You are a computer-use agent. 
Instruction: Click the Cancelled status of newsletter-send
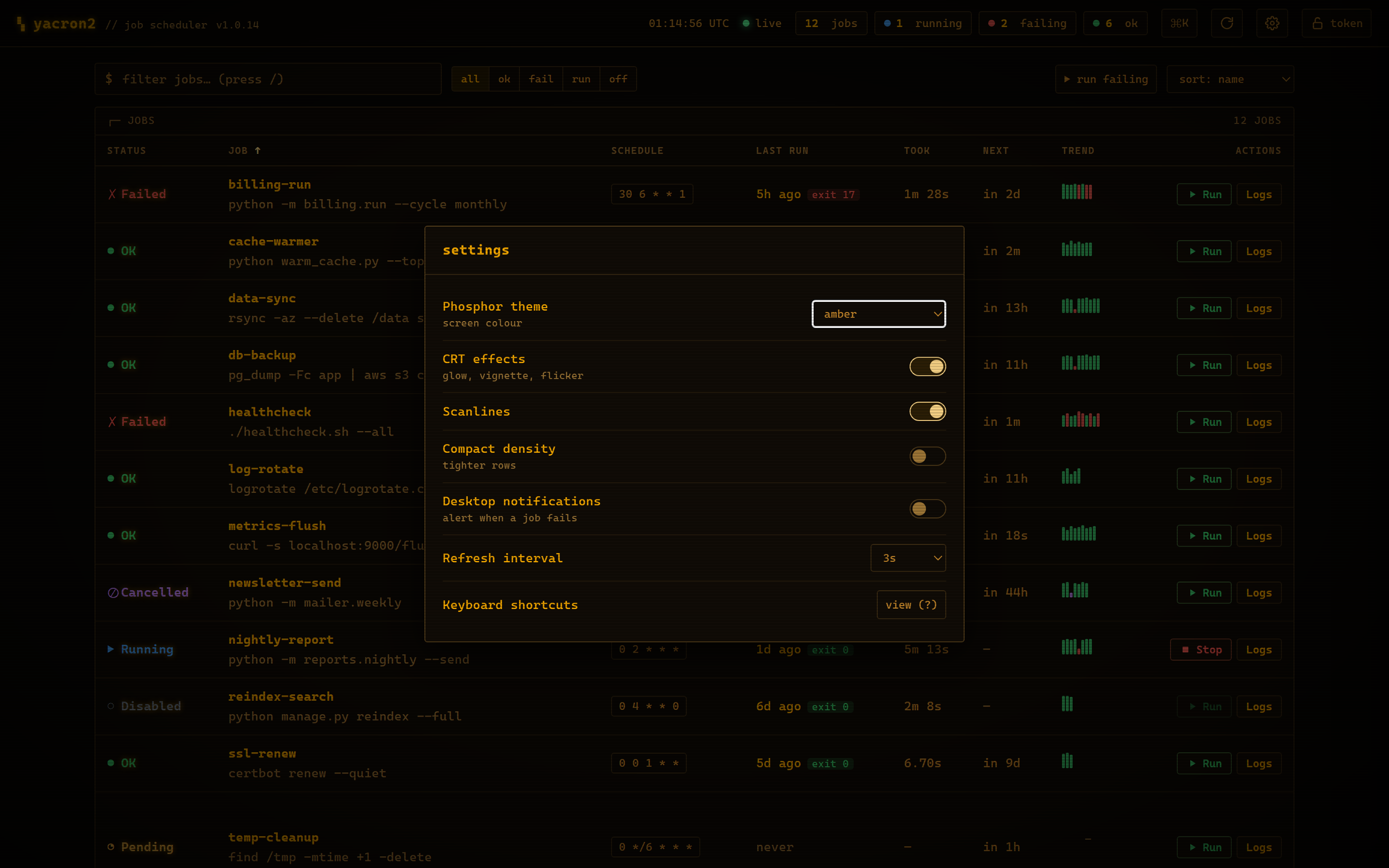tap(148, 593)
